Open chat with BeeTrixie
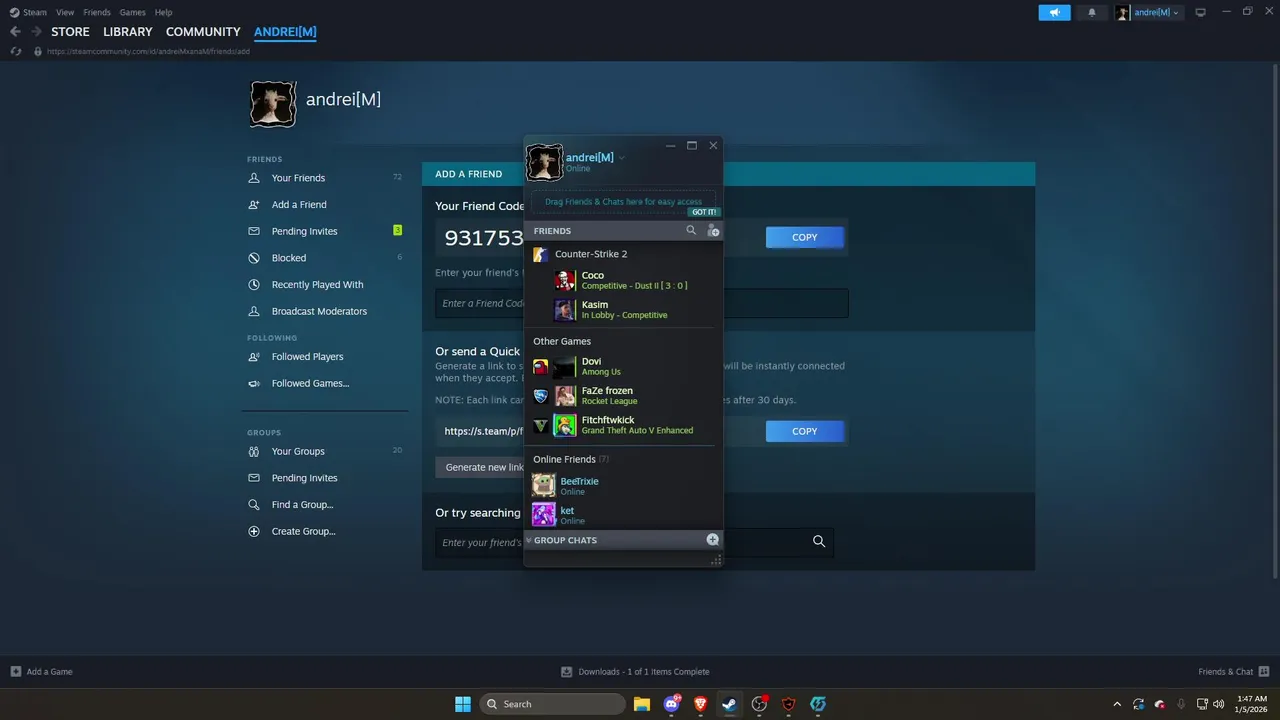1280x720 pixels. pyautogui.click(x=623, y=486)
